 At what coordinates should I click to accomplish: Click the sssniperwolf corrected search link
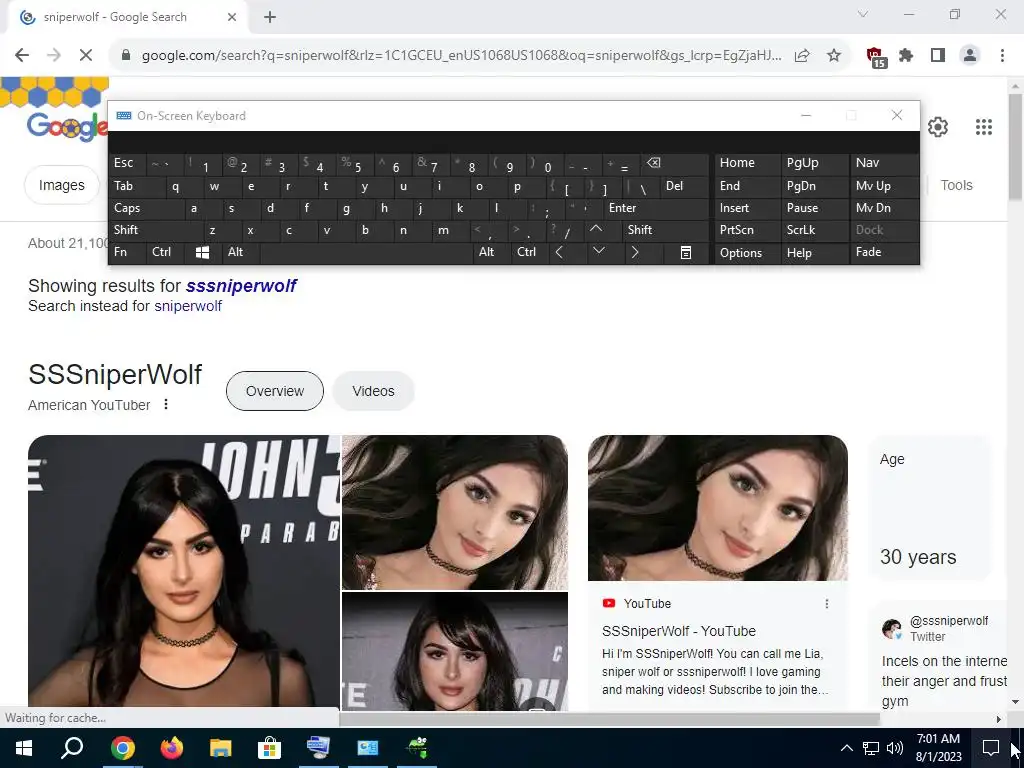point(241,285)
